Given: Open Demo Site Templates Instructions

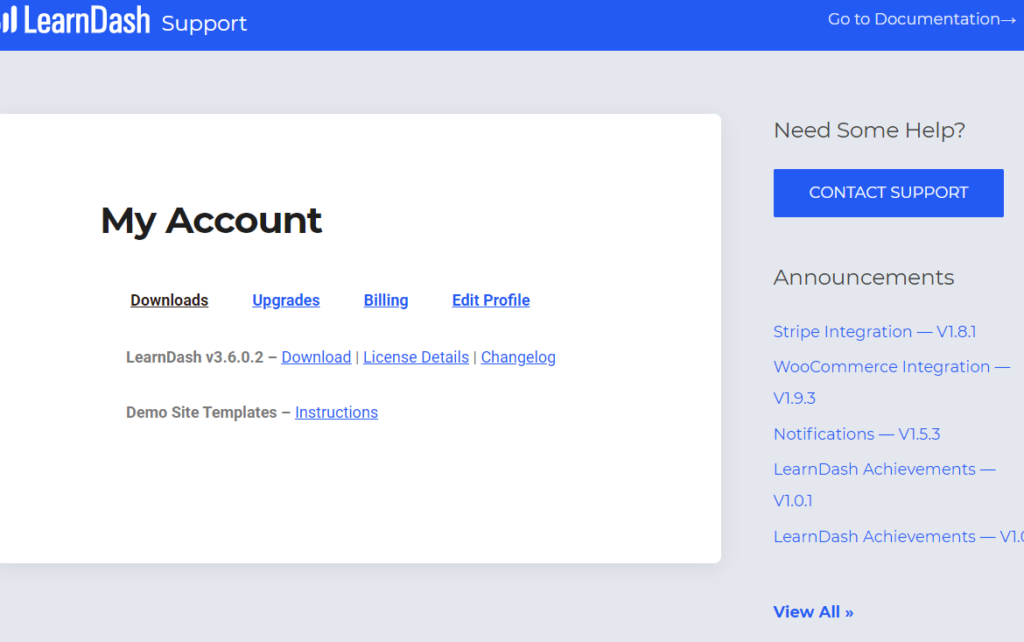Looking at the screenshot, I should pos(336,413).
